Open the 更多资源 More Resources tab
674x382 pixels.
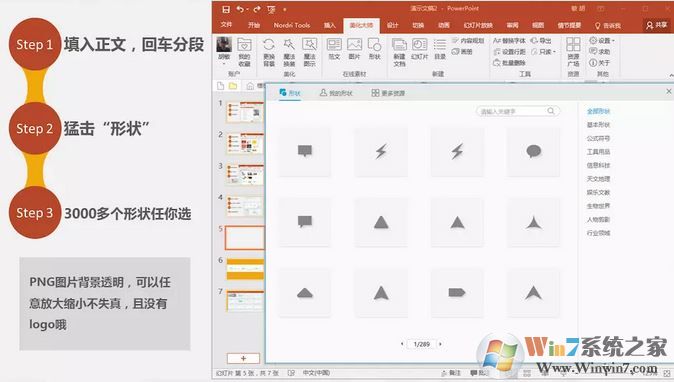pos(388,93)
